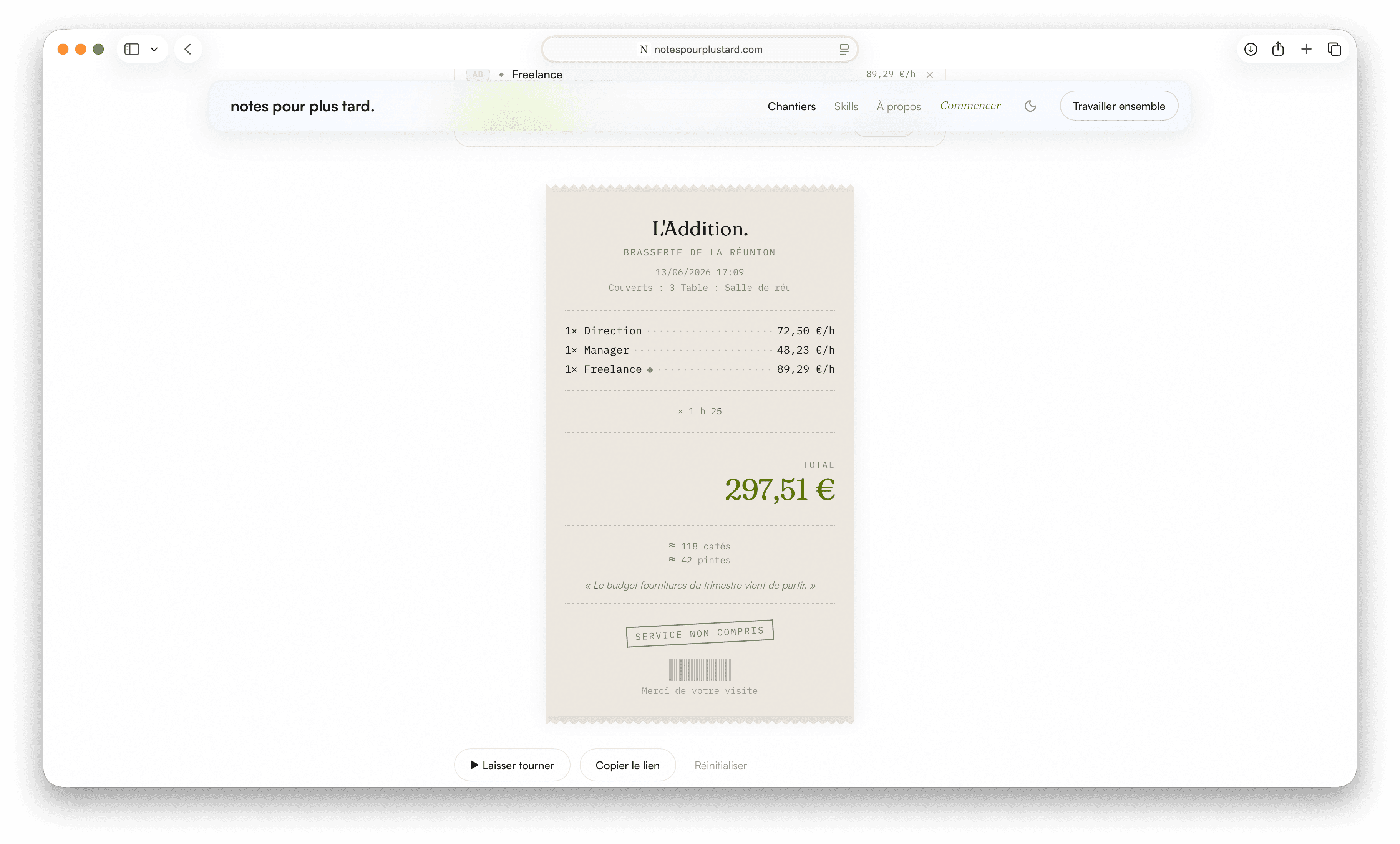
Task: Show tab overview icon
Action: [1334, 50]
